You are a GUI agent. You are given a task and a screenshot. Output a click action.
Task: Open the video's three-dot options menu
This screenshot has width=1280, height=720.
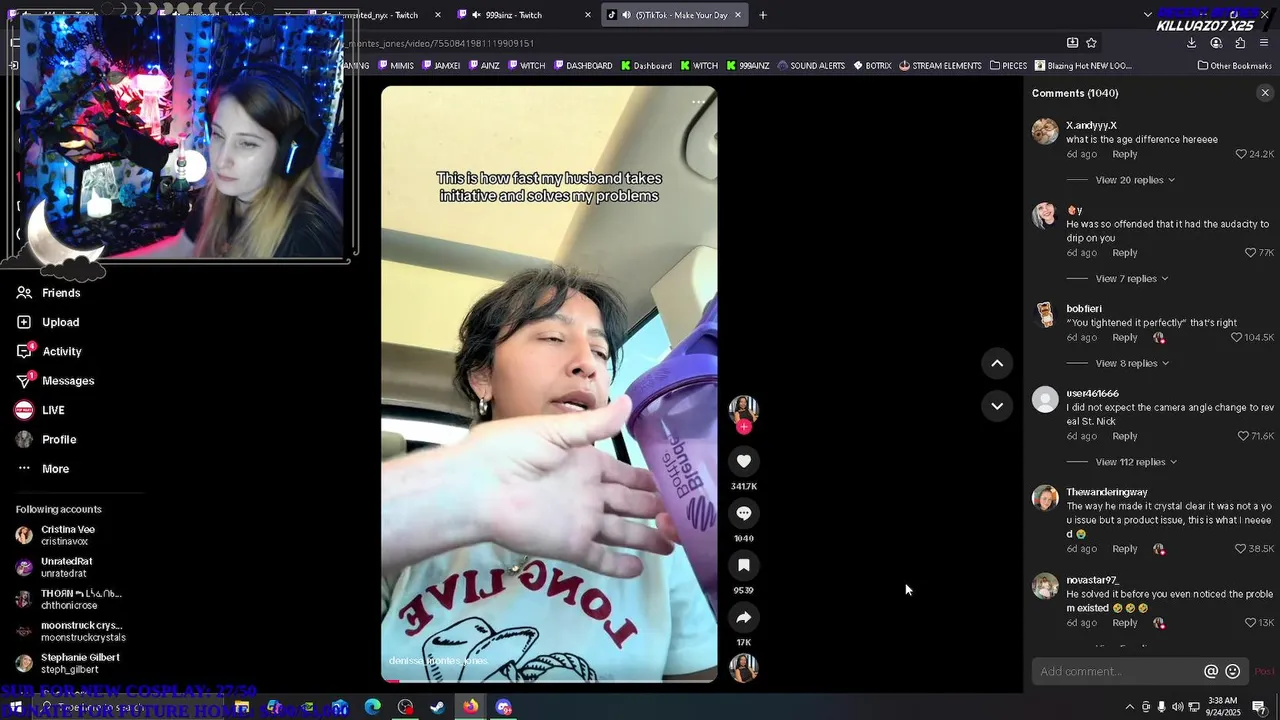pyautogui.click(x=698, y=101)
